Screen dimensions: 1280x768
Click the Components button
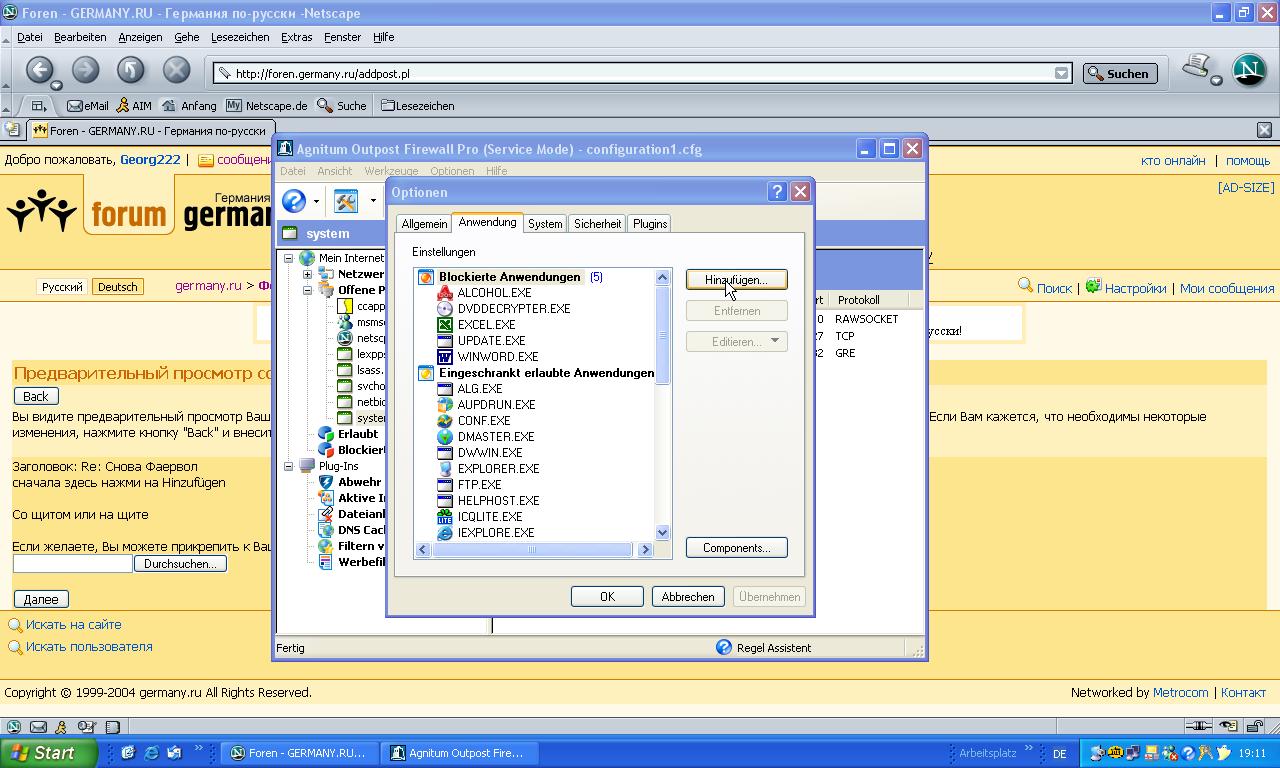(x=737, y=548)
